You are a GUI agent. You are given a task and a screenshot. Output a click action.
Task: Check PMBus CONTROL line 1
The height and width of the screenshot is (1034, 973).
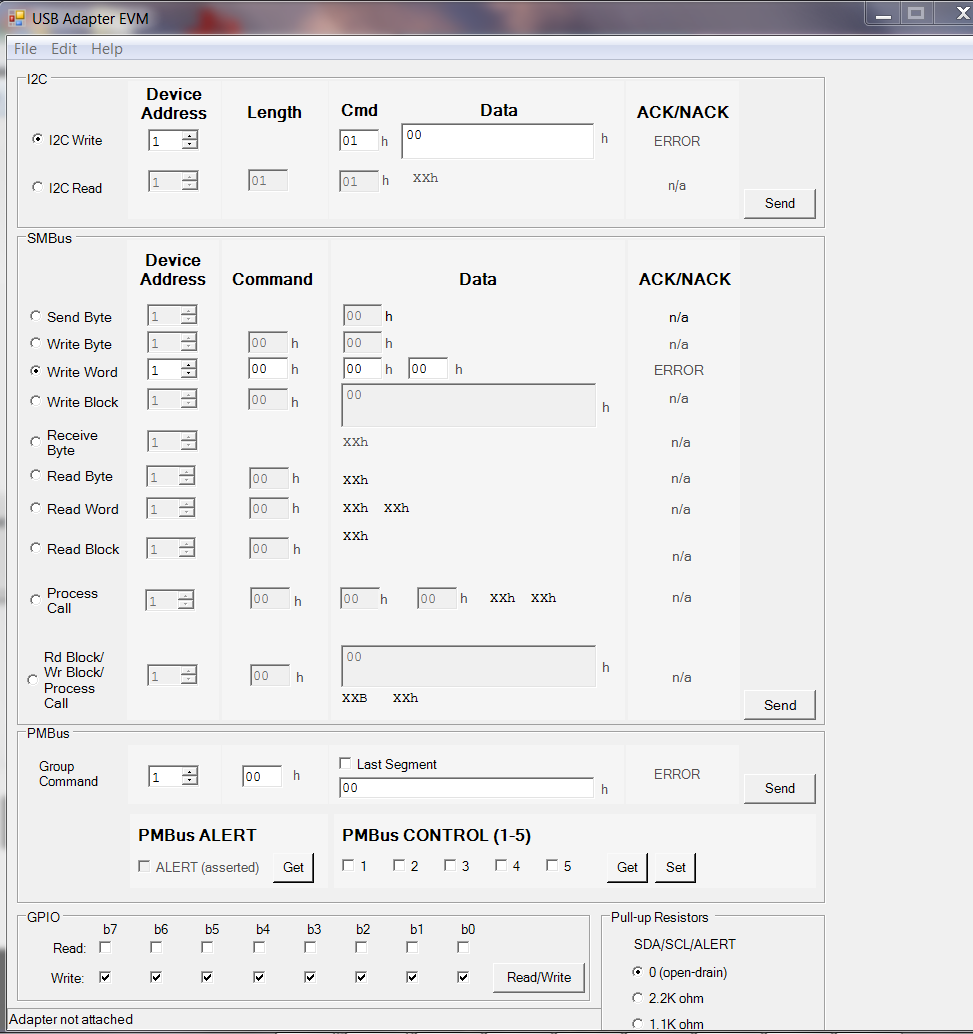[348, 865]
